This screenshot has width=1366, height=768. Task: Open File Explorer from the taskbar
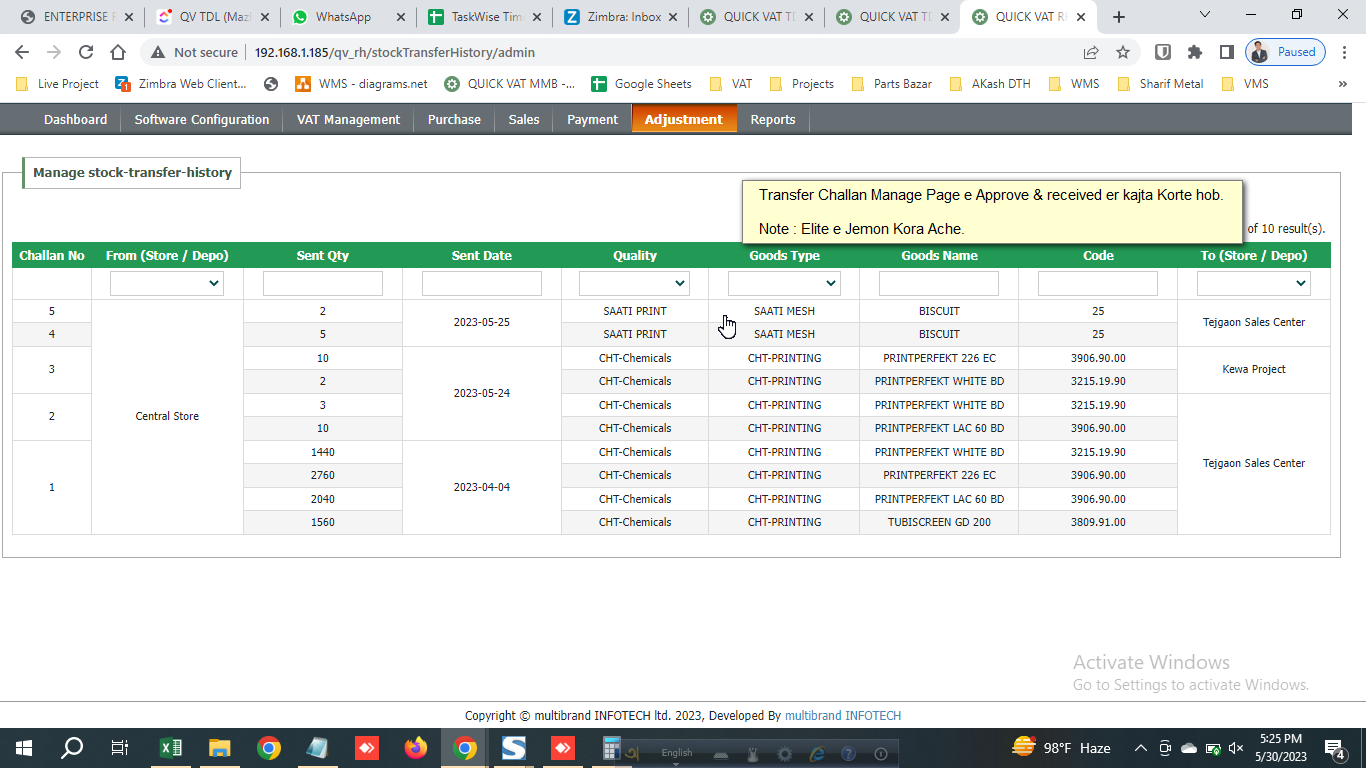coord(220,748)
